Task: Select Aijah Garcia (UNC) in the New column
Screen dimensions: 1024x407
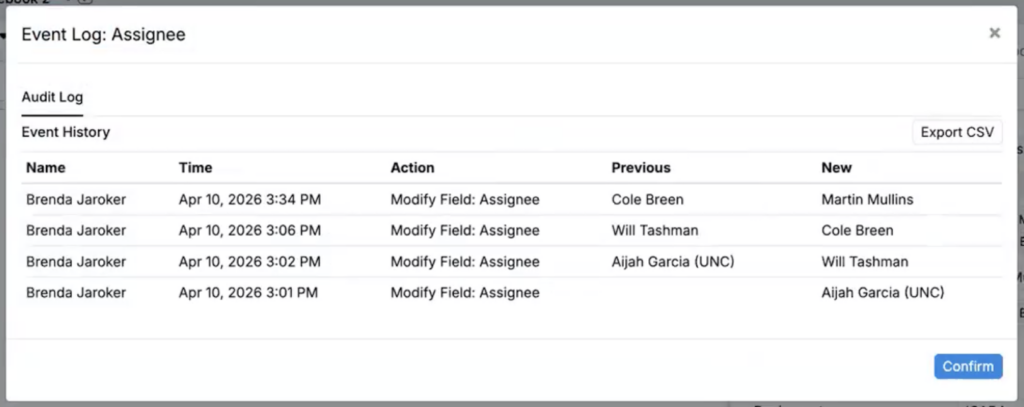Action: 883,293
